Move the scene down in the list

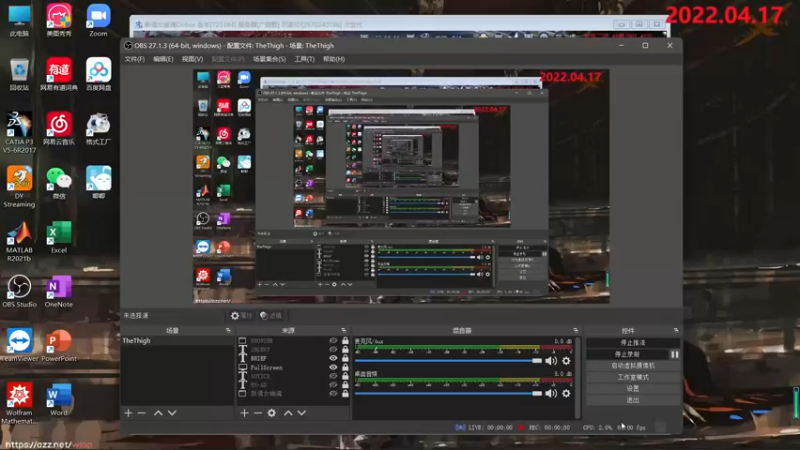coord(172,413)
